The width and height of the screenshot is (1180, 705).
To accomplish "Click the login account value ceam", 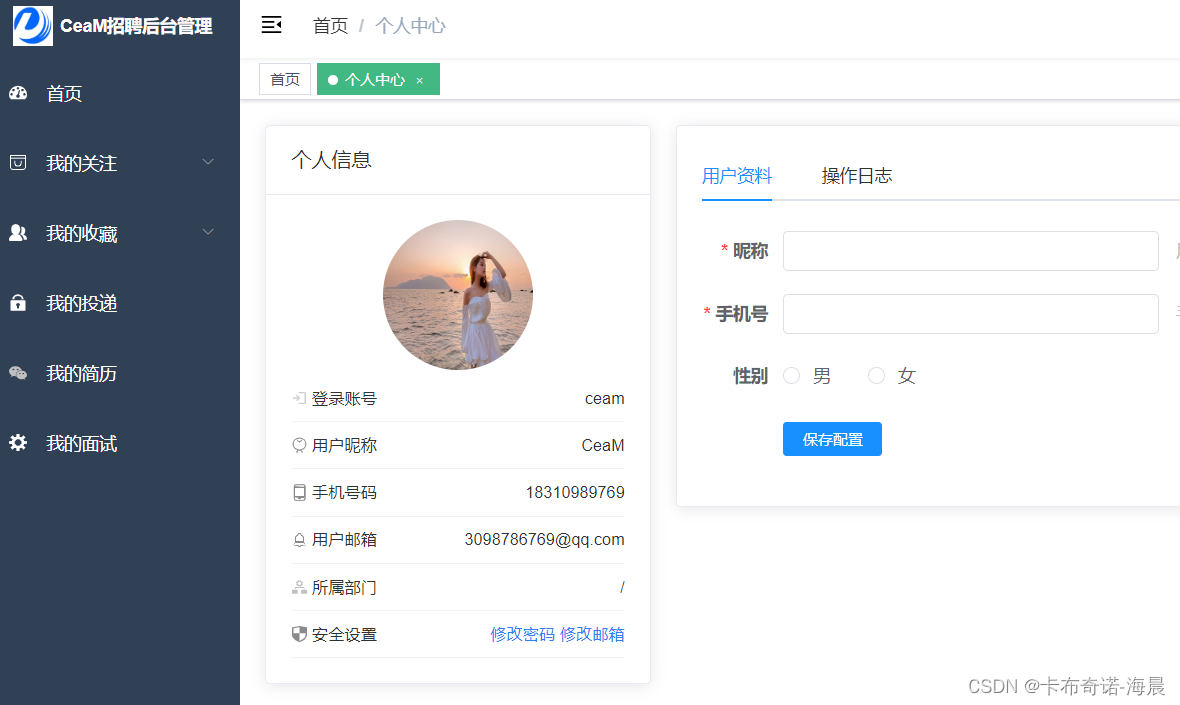I will (x=604, y=399).
